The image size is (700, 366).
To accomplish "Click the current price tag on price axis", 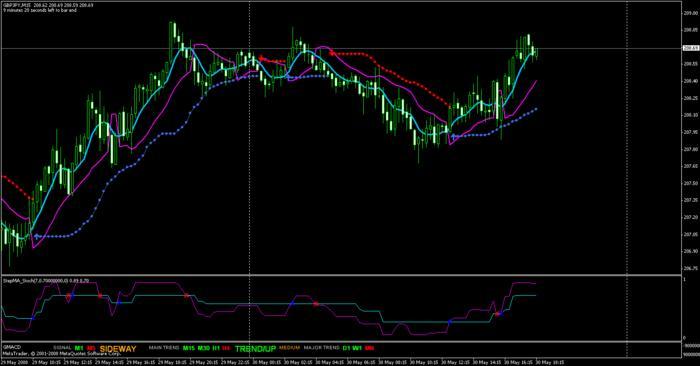I will pos(691,48).
